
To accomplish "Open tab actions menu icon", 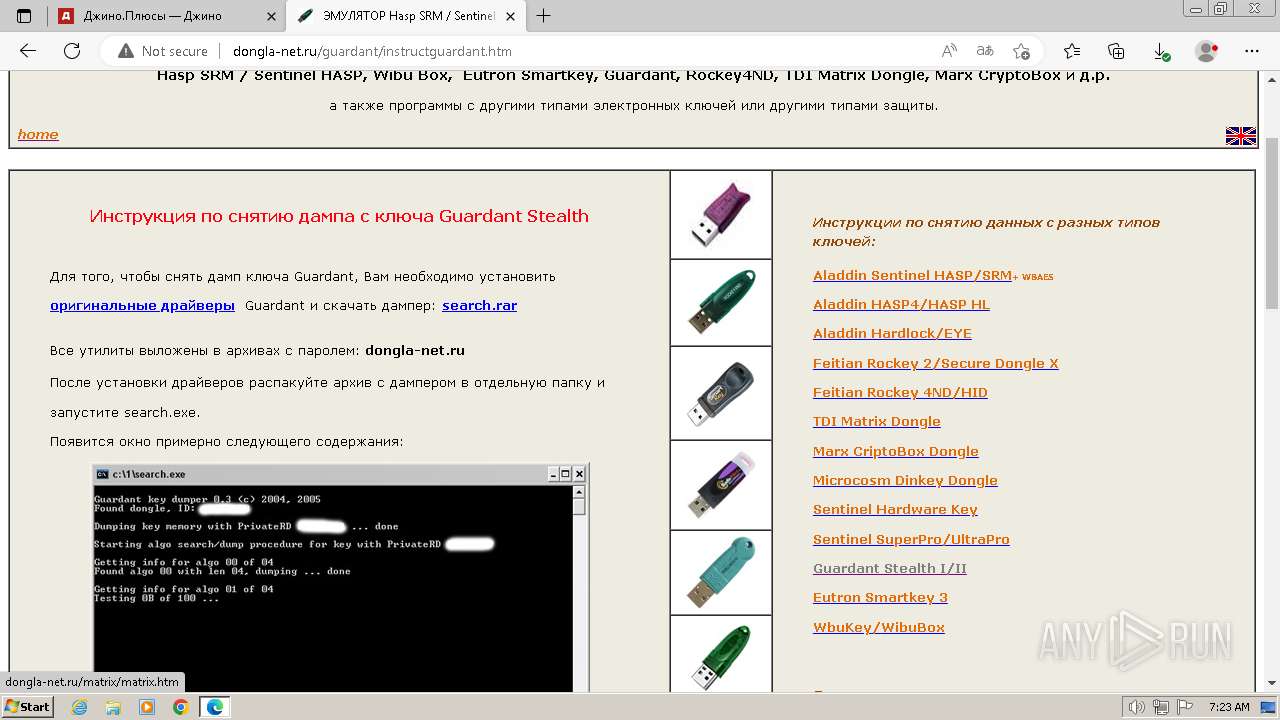I will pos(24,16).
